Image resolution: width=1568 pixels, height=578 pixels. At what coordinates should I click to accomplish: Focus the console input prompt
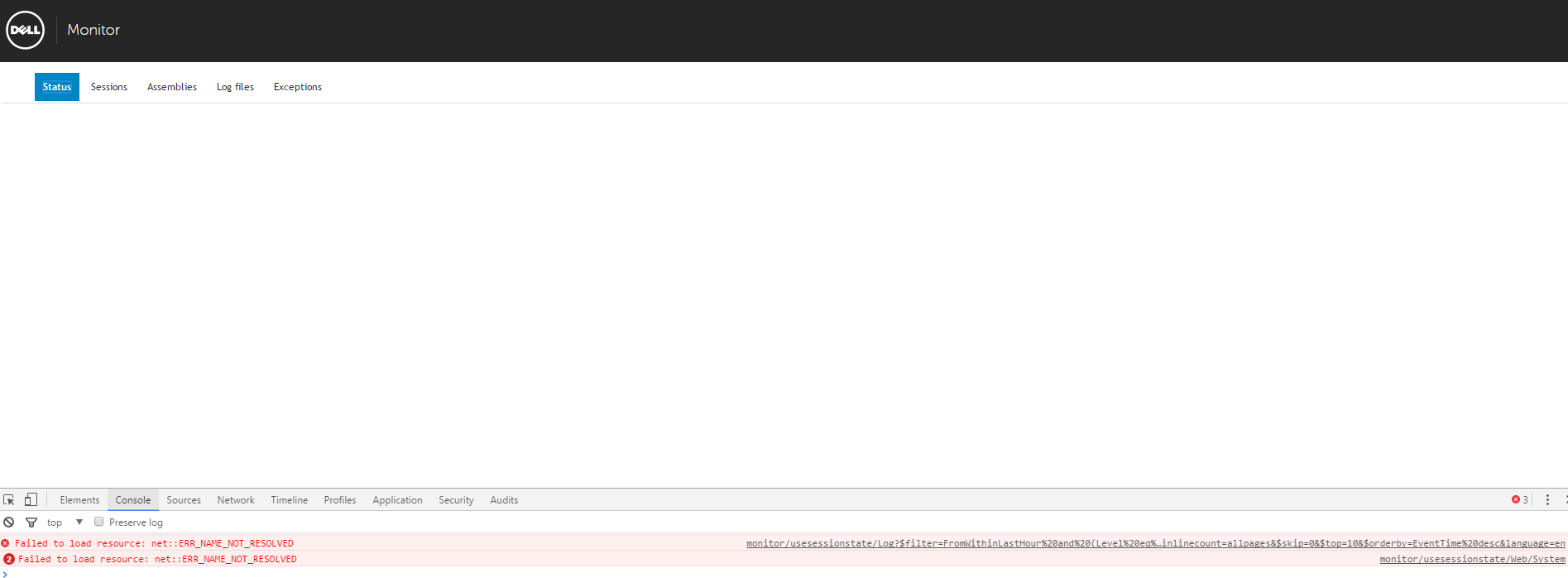click(784, 573)
